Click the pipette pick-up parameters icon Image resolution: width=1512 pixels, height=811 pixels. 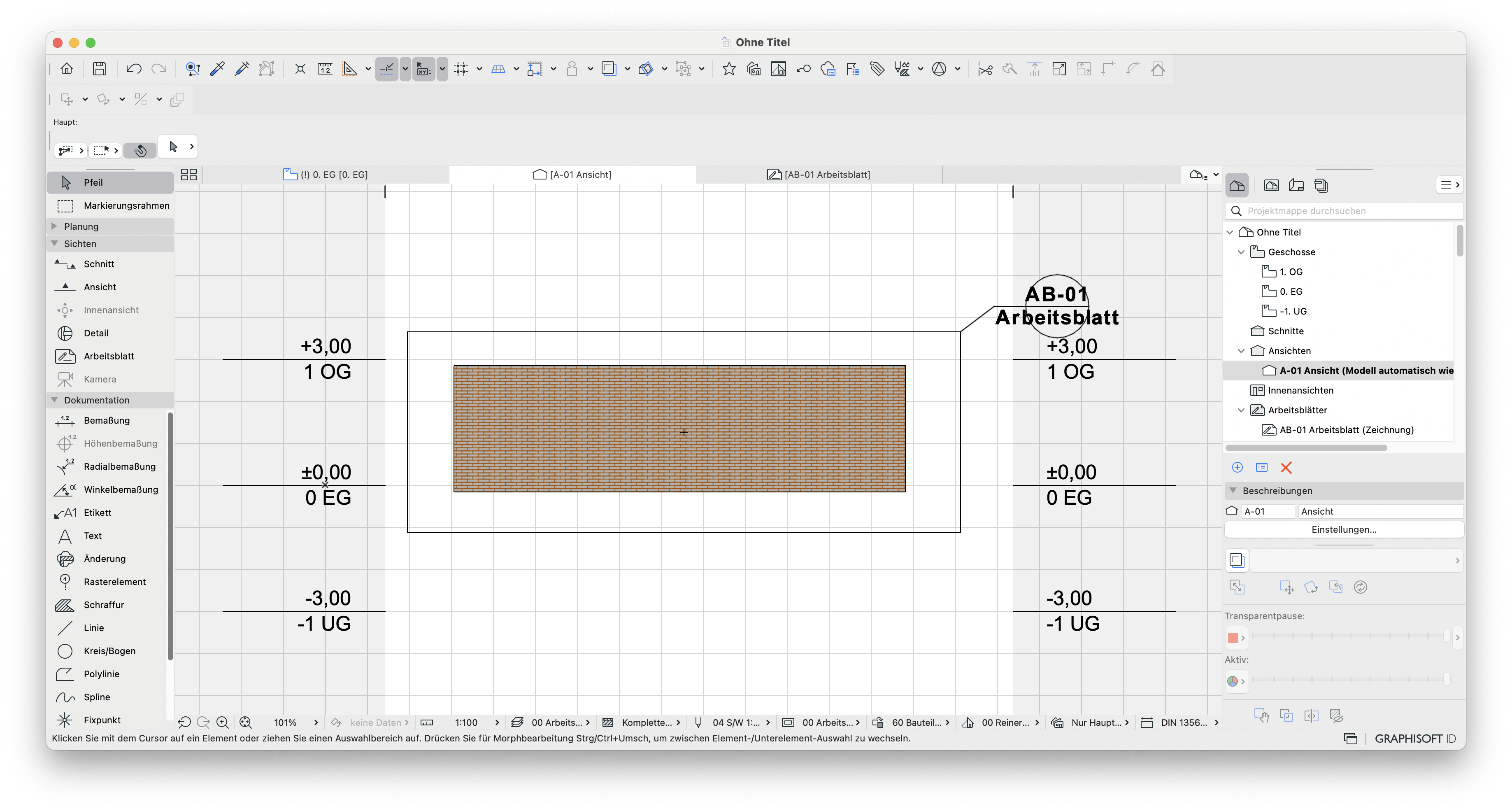click(x=217, y=69)
